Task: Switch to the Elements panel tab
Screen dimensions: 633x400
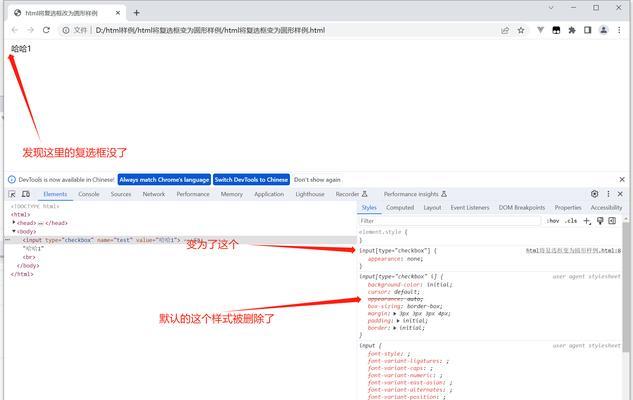Action: click(x=55, y=194)
